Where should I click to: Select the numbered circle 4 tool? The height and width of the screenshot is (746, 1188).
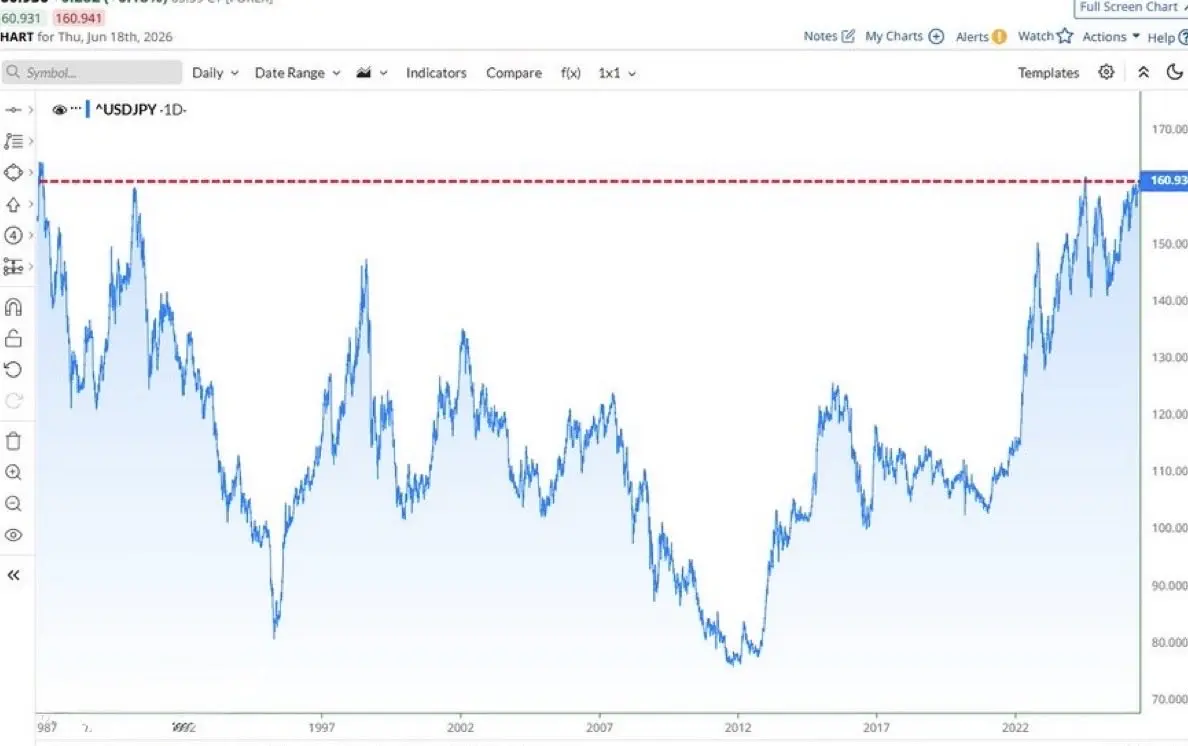[x=13, y=236]
